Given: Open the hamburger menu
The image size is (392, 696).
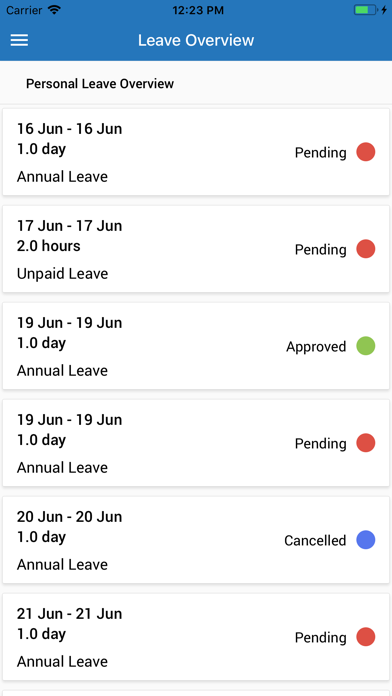Looking at the screenshot, I should tap(20, 40).
